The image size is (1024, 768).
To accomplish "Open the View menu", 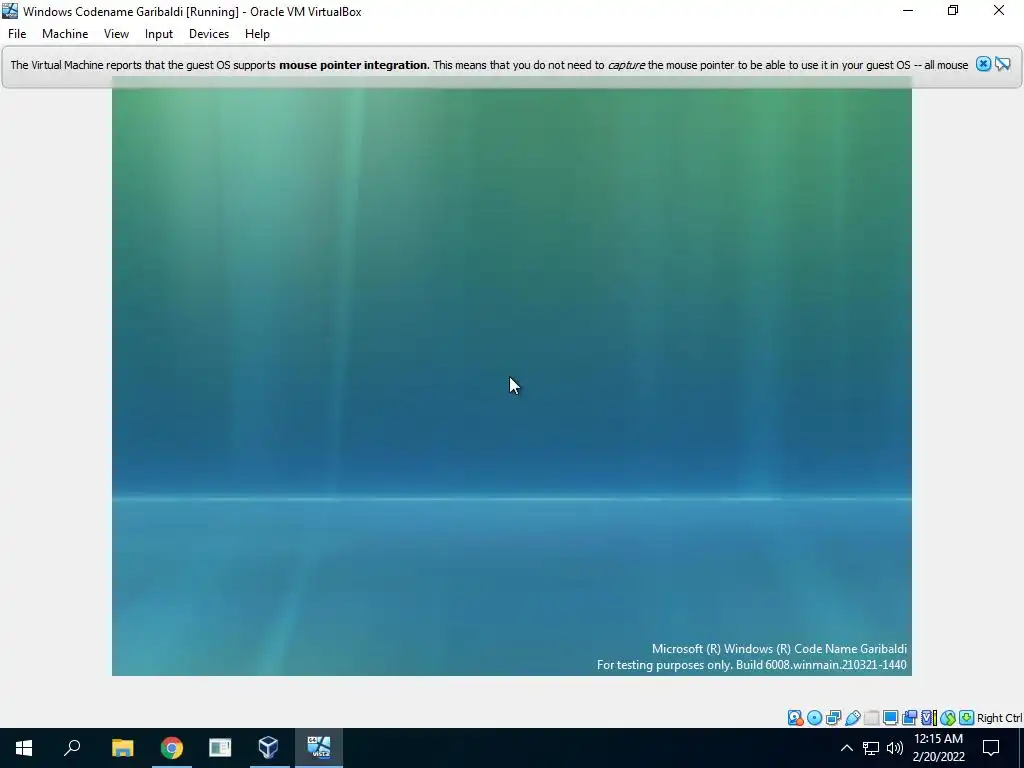I will coord(116,34).
